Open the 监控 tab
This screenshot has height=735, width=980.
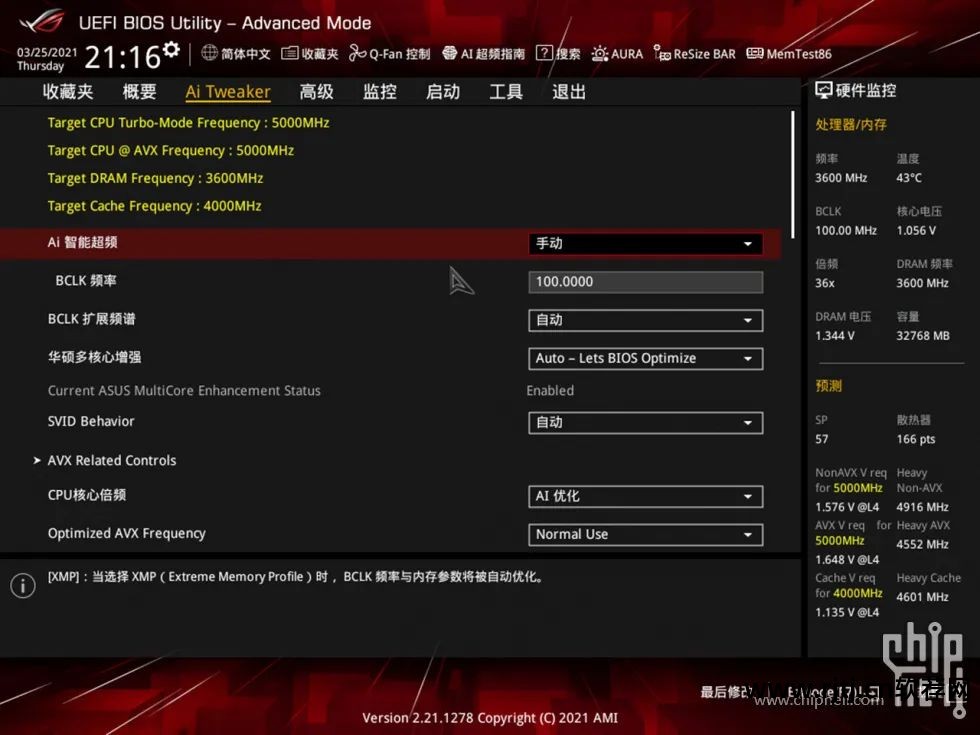[380, 92]
